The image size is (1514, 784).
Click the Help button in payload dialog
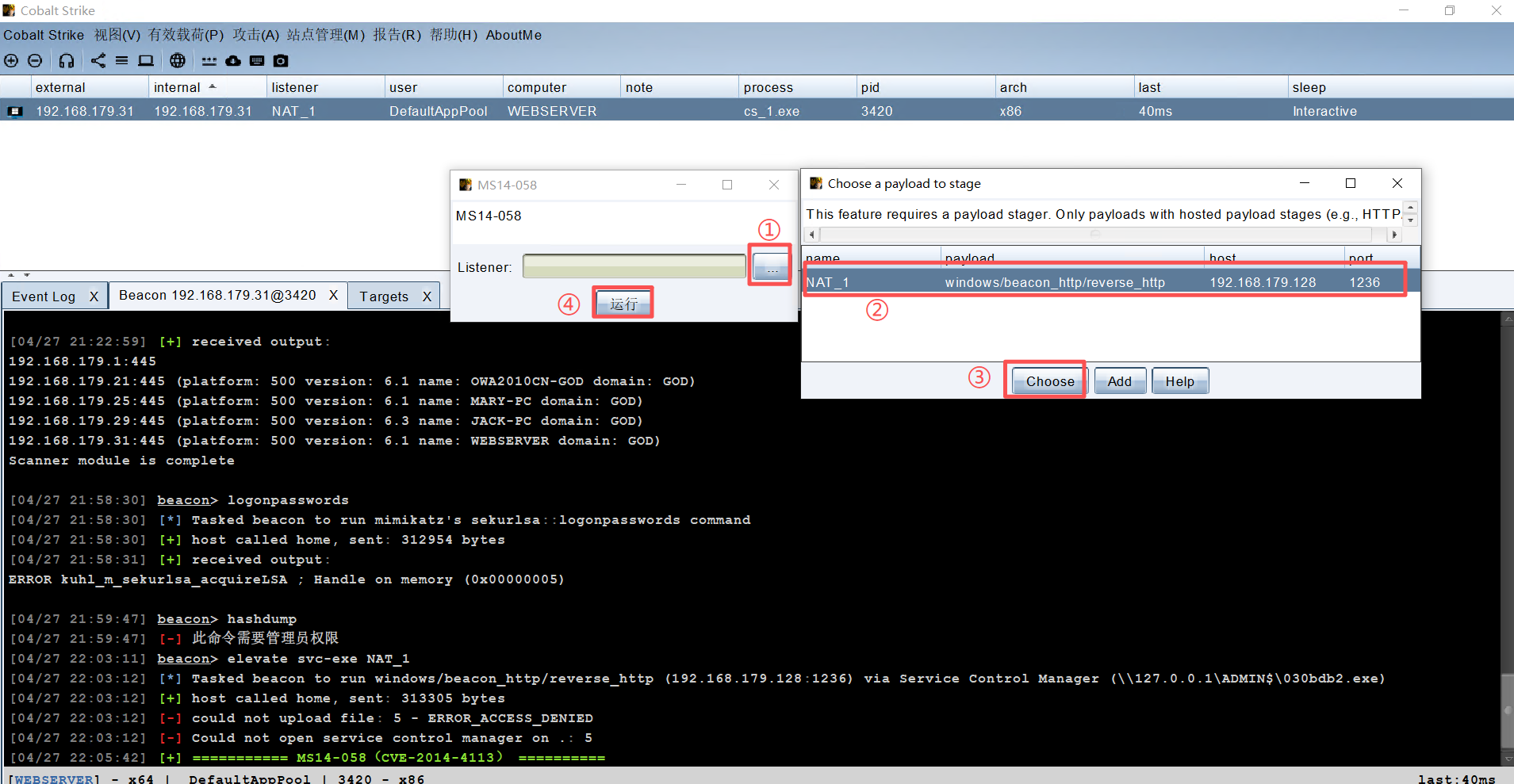pyautogui.click(x=1179, y=381)
